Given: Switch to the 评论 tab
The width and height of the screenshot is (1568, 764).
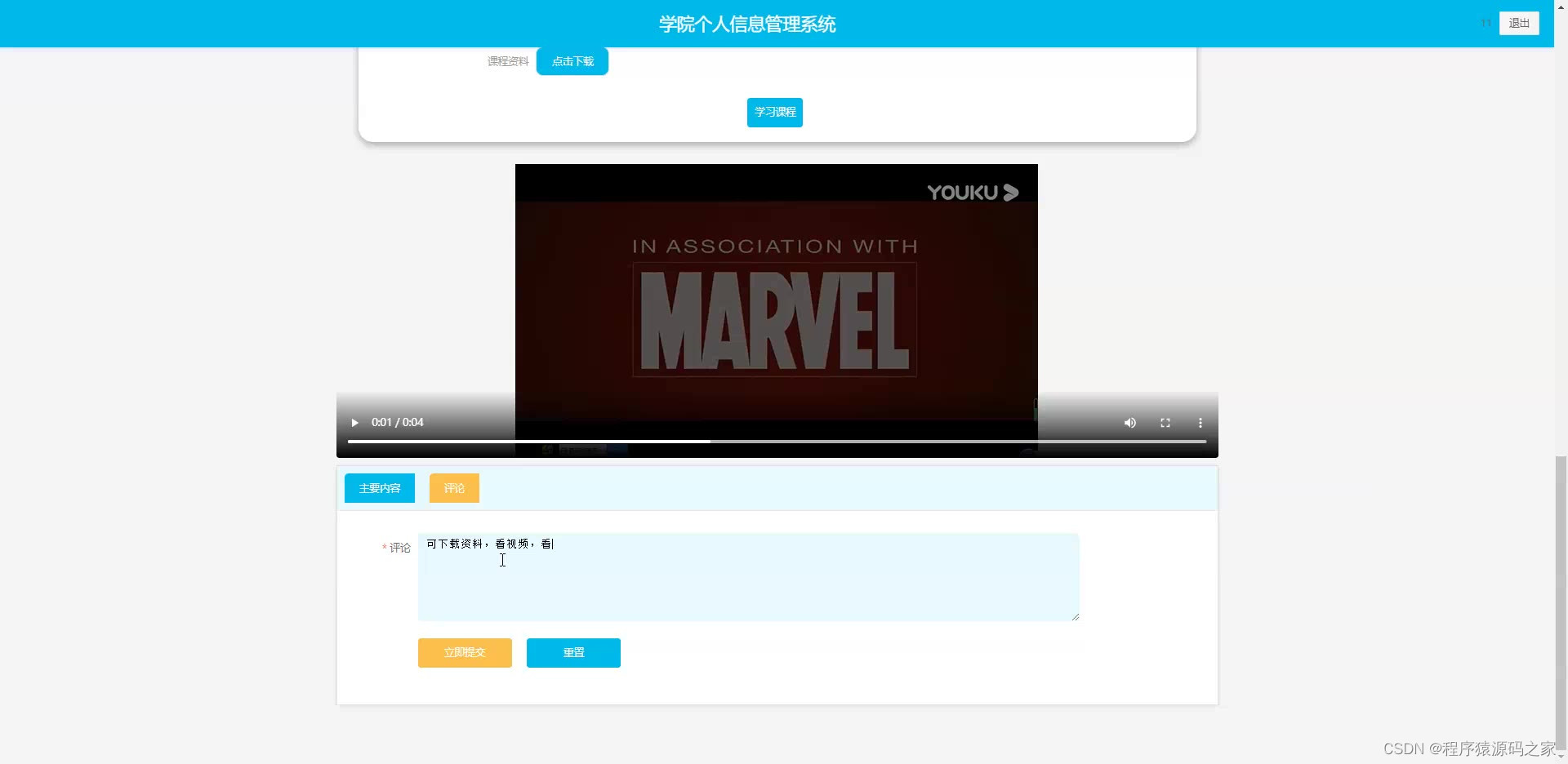Looking at the screenshot, I should click(454, 488).
